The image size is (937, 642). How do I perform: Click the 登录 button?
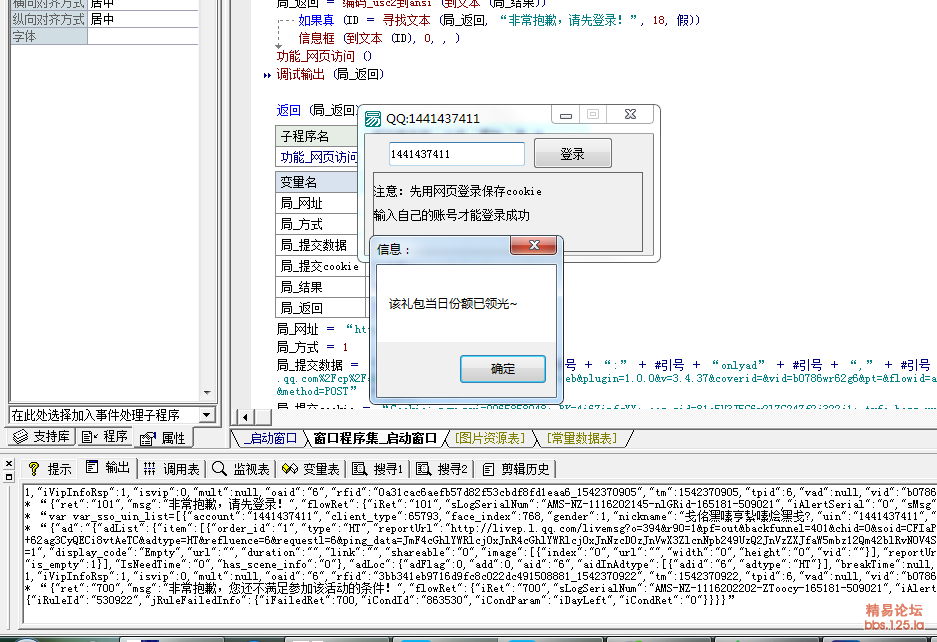[572, 154]
